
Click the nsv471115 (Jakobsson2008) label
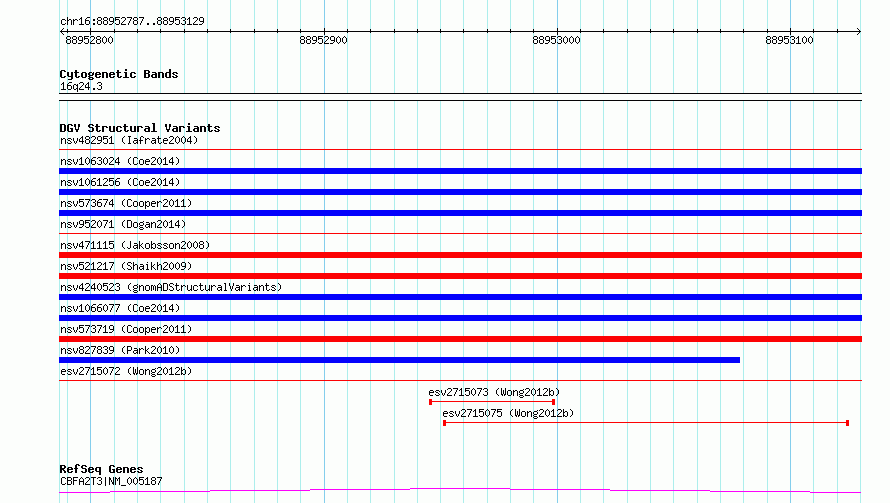pyautogui.click(x=135, y=245)
